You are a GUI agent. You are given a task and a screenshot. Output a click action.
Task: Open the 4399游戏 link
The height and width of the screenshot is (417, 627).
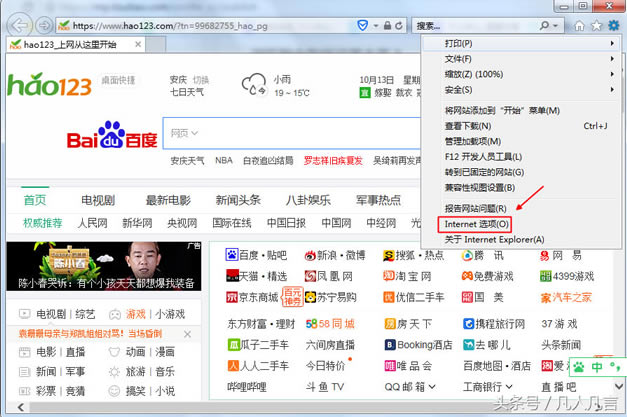click(567, 276)
